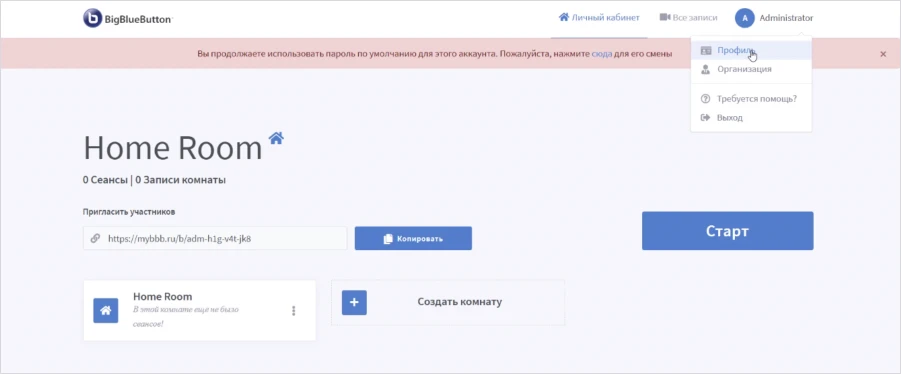This screenshot has height=374, width=901.
Task: Click the Пригласить участников label
Action: 129,211
